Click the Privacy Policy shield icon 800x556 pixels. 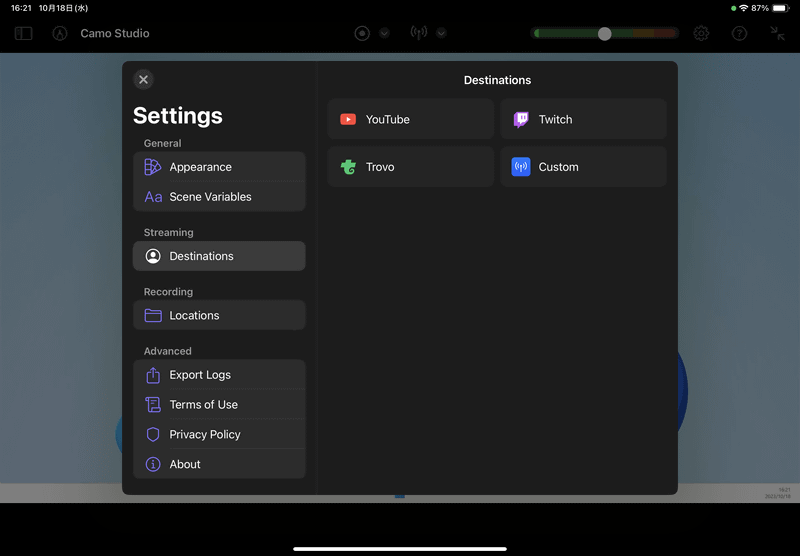(153, 434)
